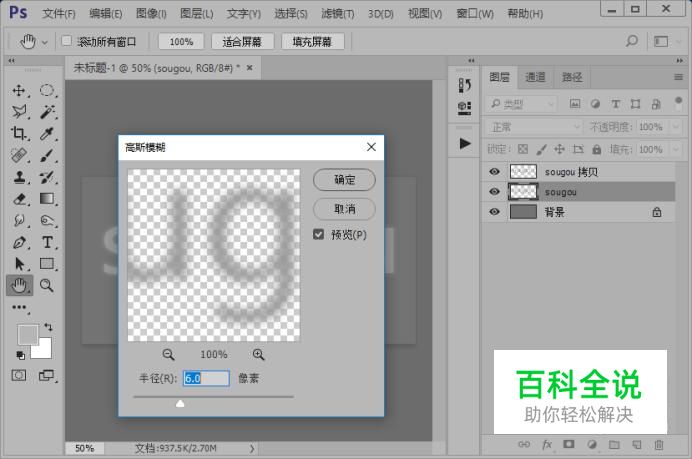The image size is (692, 459).
Task: Select the Crop tool
Action: coord(19,133)
